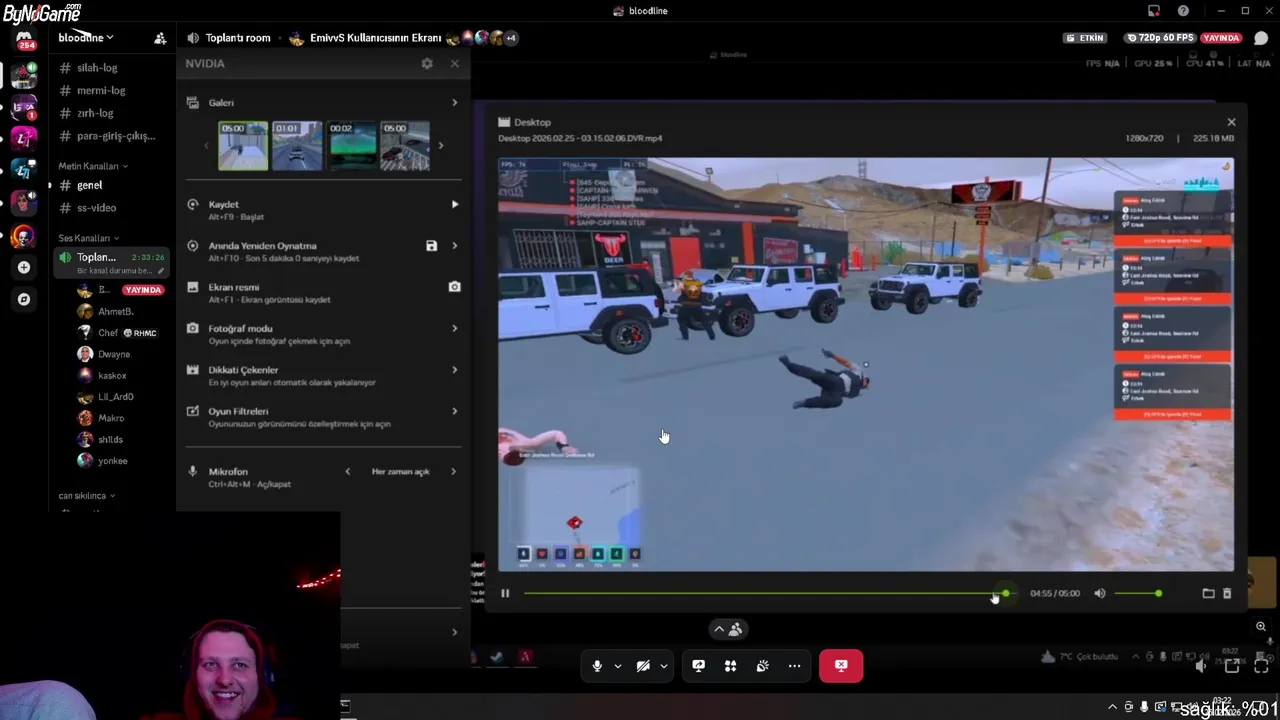Select gallery thumbnail labeled 00:02
Image resolution: width=1280 pixels, height=720 pixels.
pos(351,146)
